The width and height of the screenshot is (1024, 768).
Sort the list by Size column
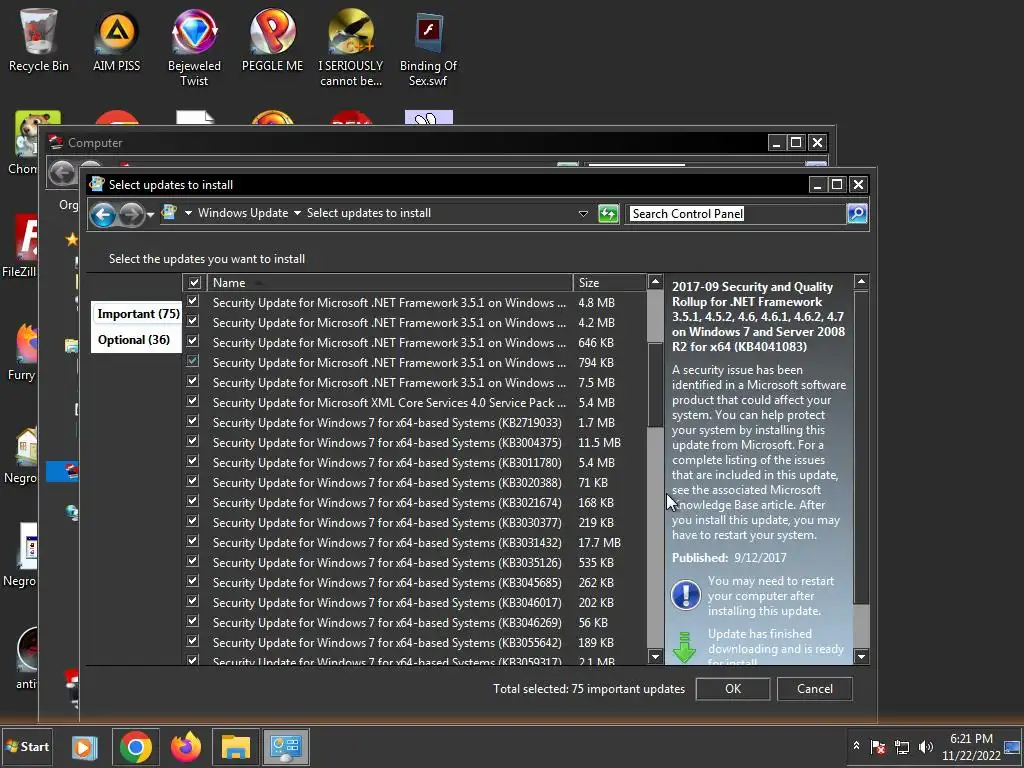[609, 283]
